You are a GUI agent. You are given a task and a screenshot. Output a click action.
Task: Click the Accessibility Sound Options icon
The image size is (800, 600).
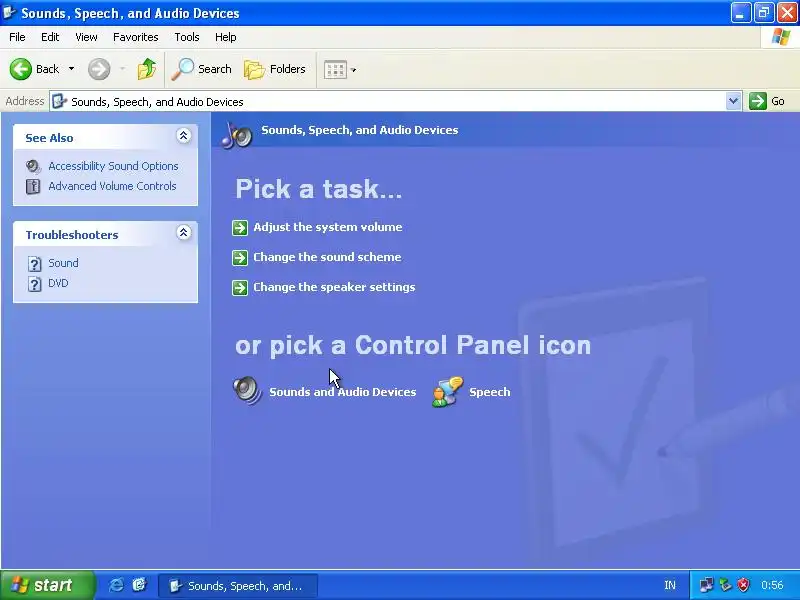coord(33,166)
